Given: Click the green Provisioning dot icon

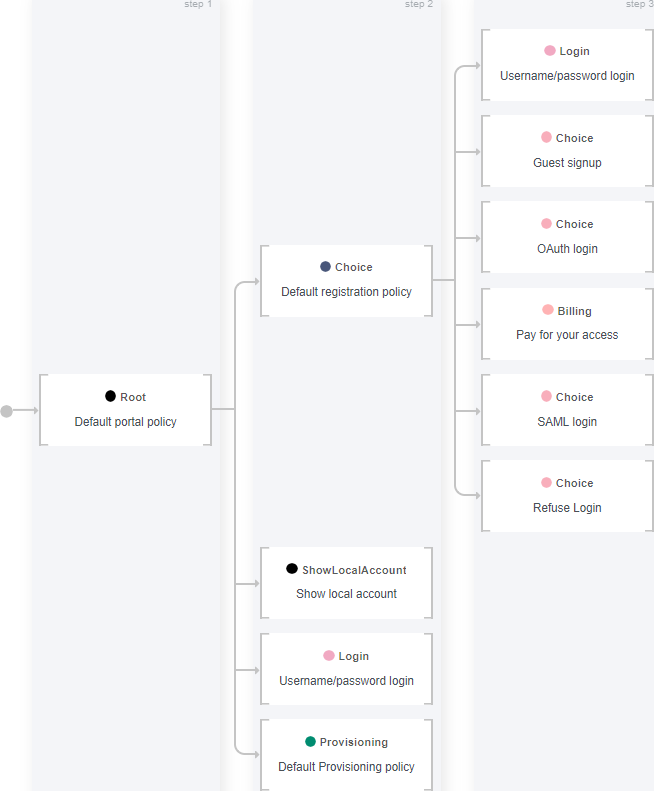Looking at the screenshot, I should coord(310,741).
